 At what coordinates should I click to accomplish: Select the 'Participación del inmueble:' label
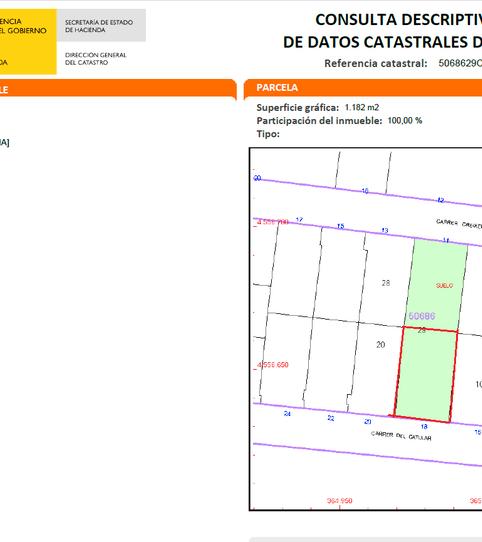tap(319, 121)
